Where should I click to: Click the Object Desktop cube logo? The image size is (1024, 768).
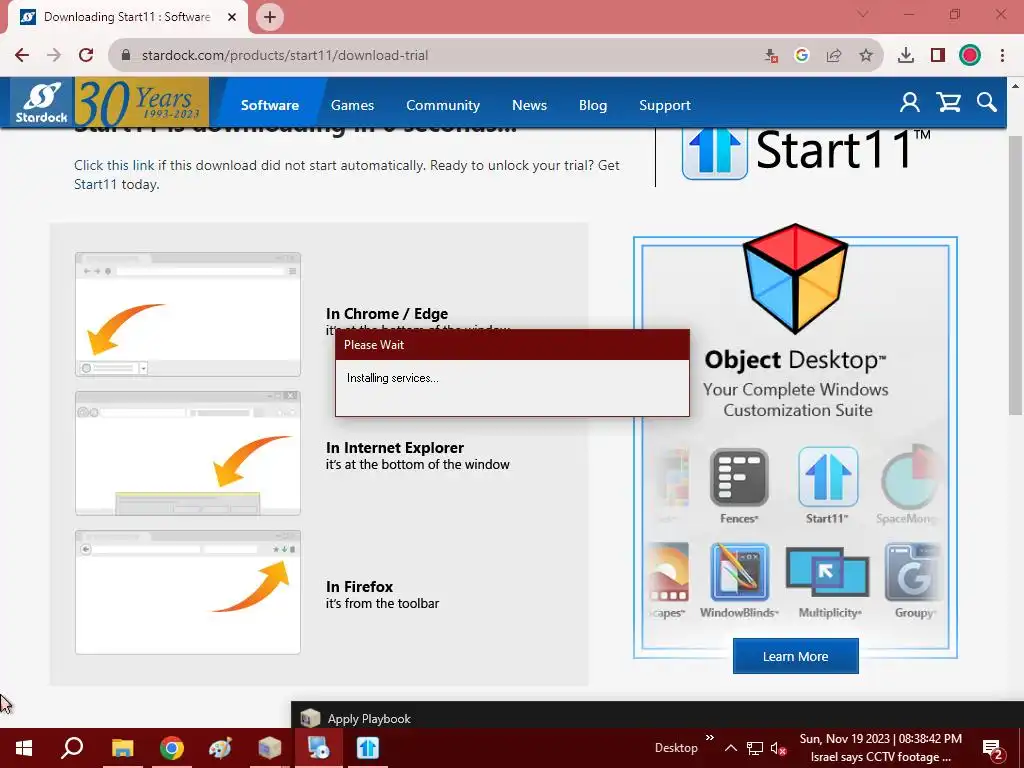pyautogui.click(x=795, y=279)
